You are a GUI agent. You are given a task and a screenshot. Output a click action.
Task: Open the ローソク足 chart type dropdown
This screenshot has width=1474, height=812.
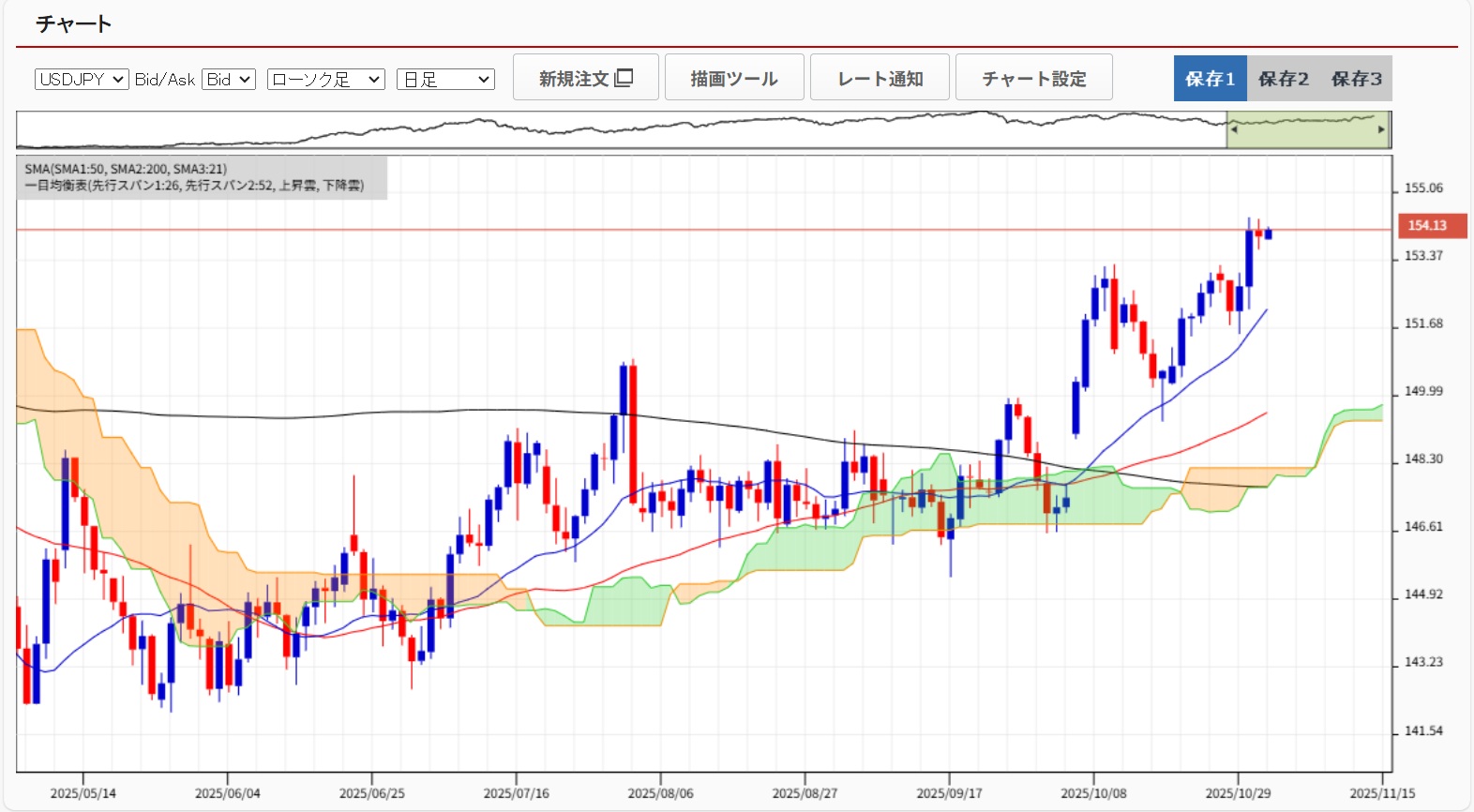325,80
